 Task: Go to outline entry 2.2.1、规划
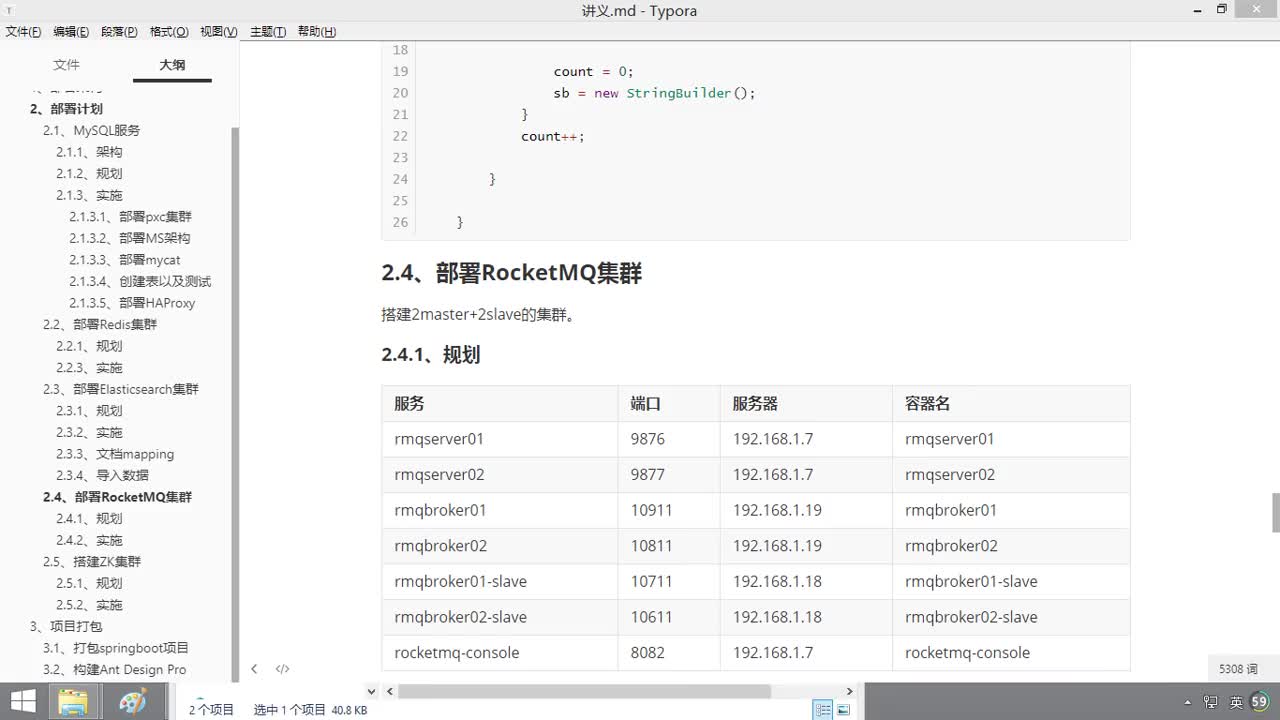tap(89, 346)
